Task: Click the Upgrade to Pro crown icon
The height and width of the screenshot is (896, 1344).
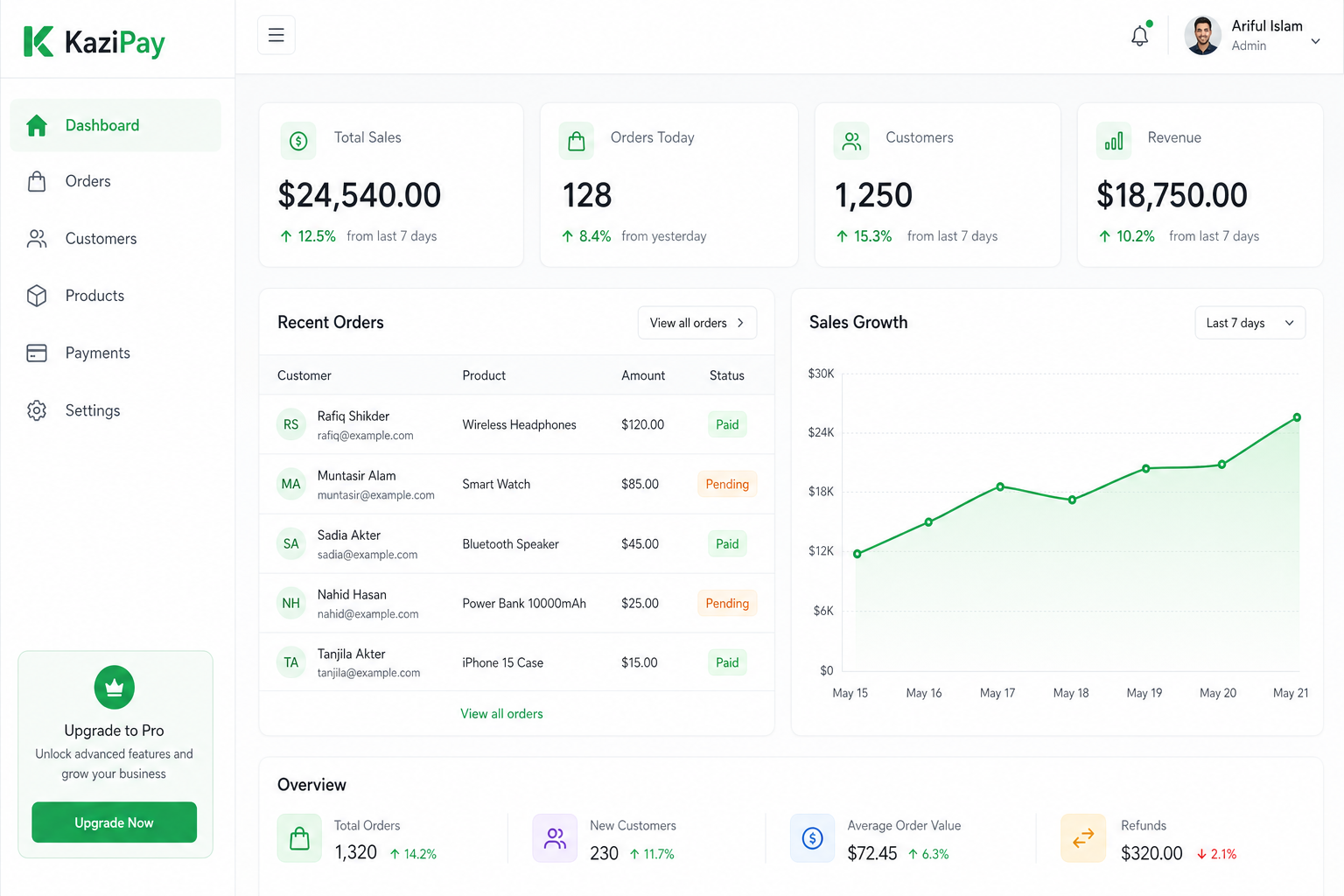Action: (115, 688)
